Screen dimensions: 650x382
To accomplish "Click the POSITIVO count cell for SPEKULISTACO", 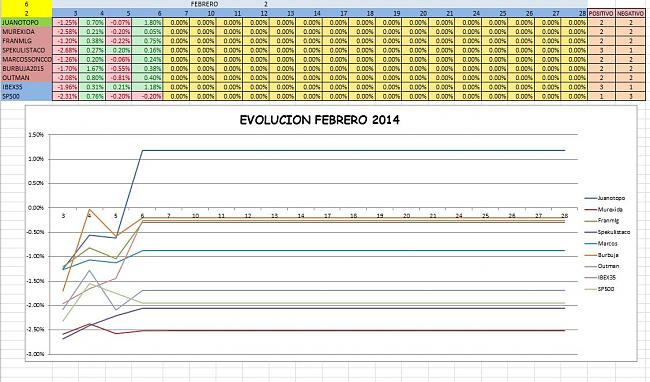I will (x=601, y=50).
